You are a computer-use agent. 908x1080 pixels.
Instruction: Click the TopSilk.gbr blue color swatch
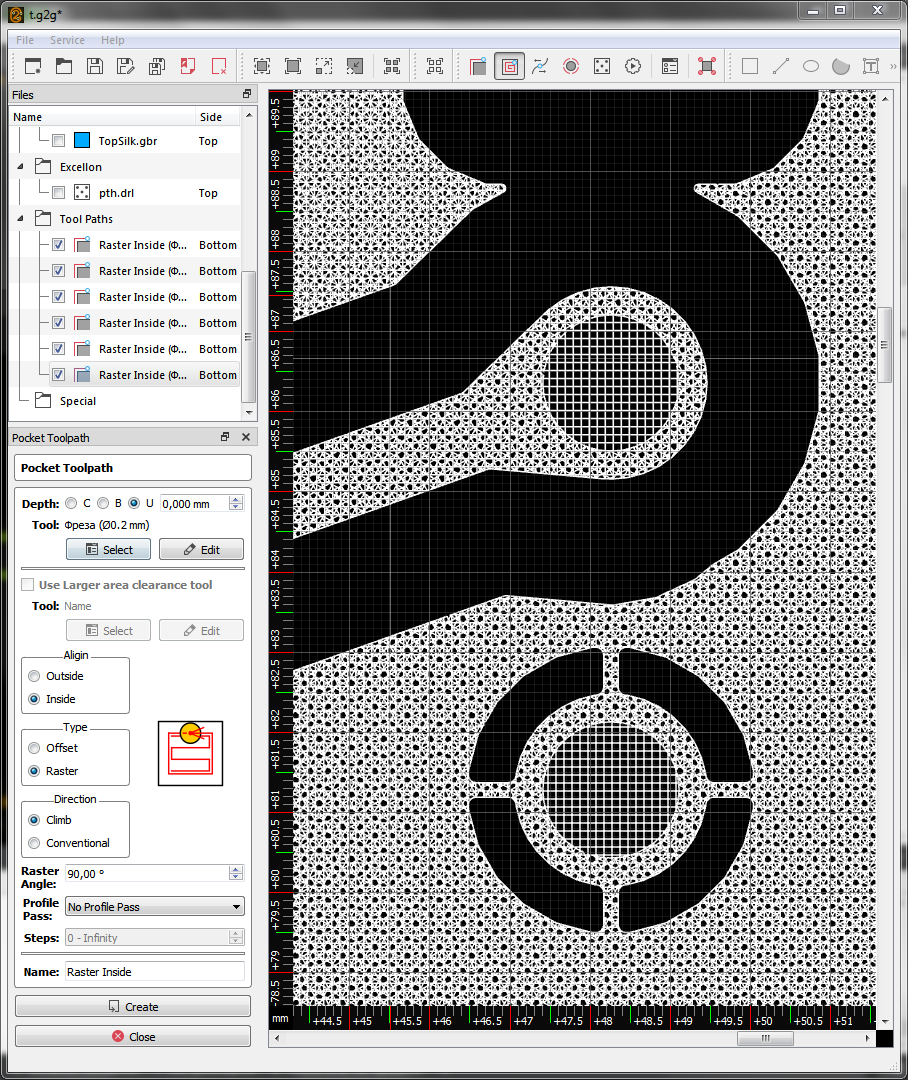(82, 141)
